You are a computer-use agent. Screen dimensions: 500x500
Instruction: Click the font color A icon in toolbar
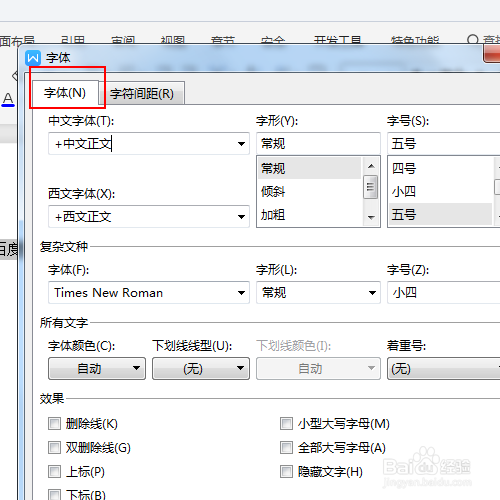click(8, 99)
